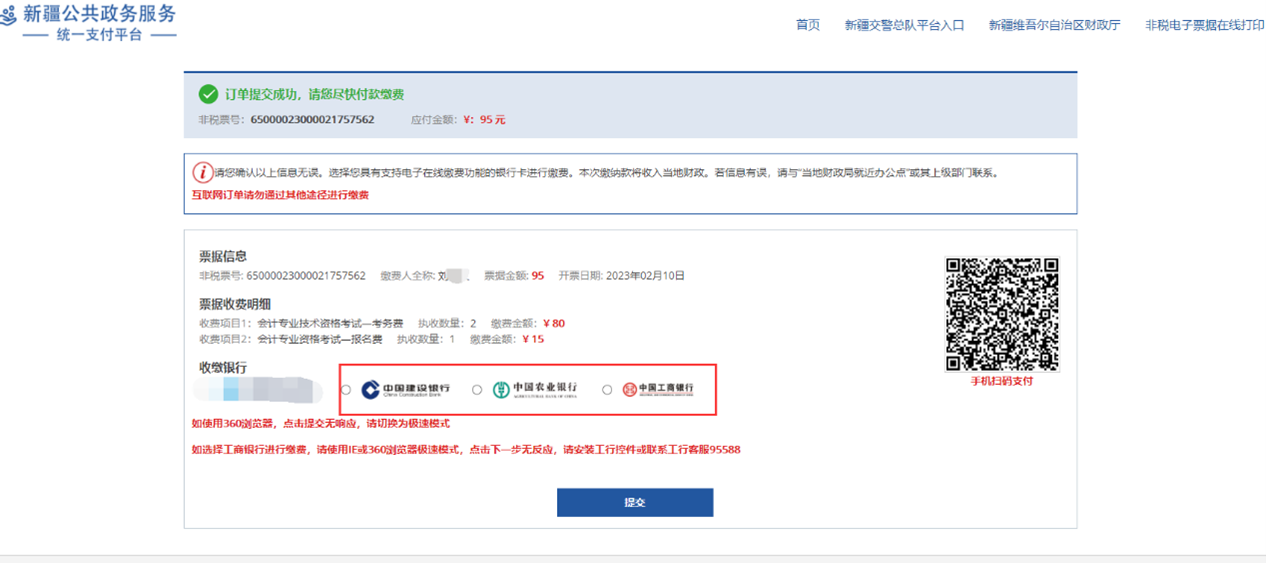The height and width of the screenshot is (563, 1266).
Task: Click the 非税票号 number in success banner
Action: click(x=311, y=120)
